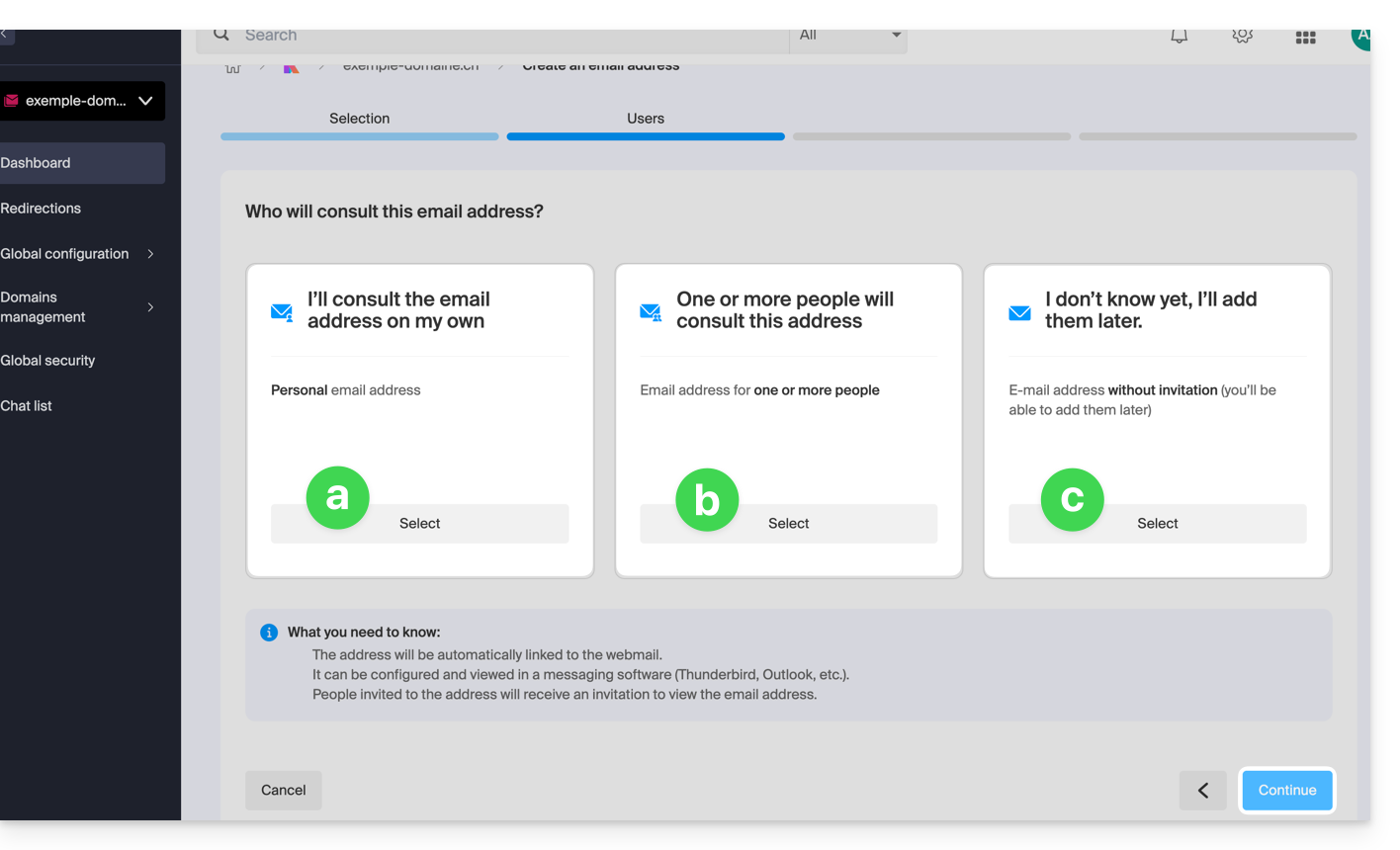Select 'One or more people' option

pyautogui.click(x=788, y=524)
